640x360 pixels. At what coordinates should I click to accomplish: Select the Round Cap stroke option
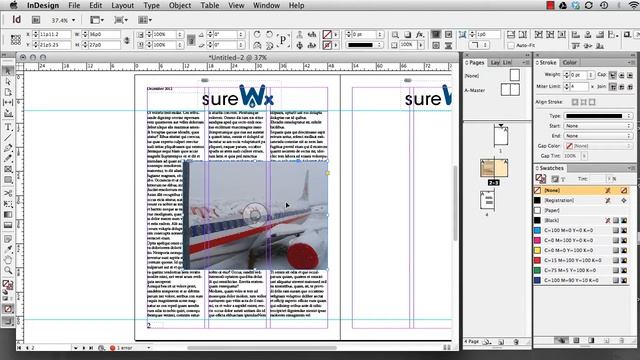[622, 75]
